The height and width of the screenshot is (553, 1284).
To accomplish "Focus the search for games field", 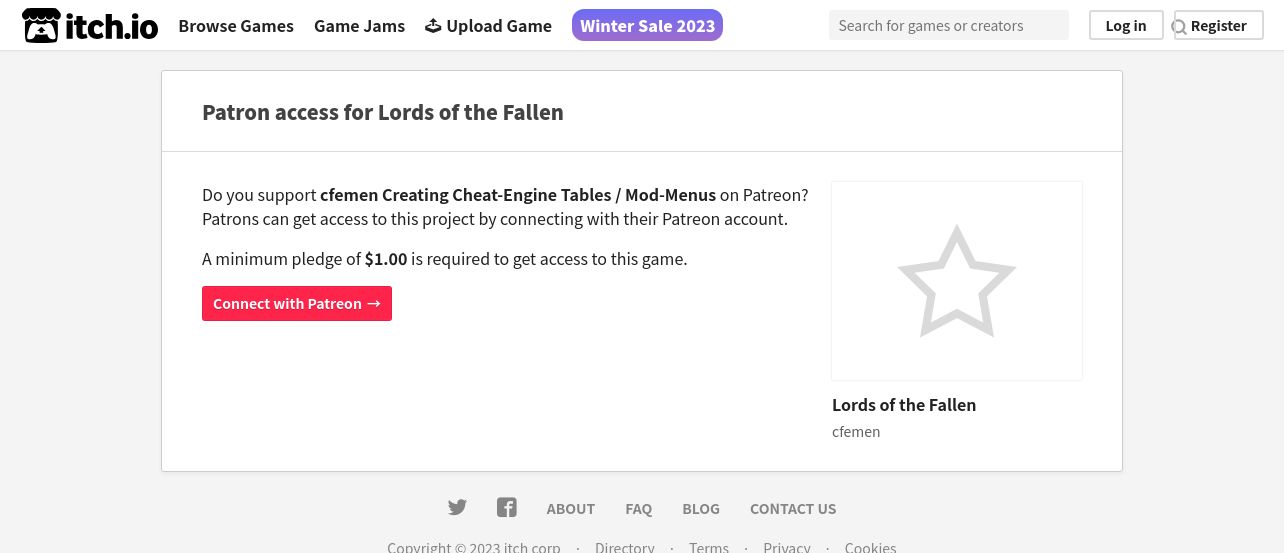I will point(949,25).
